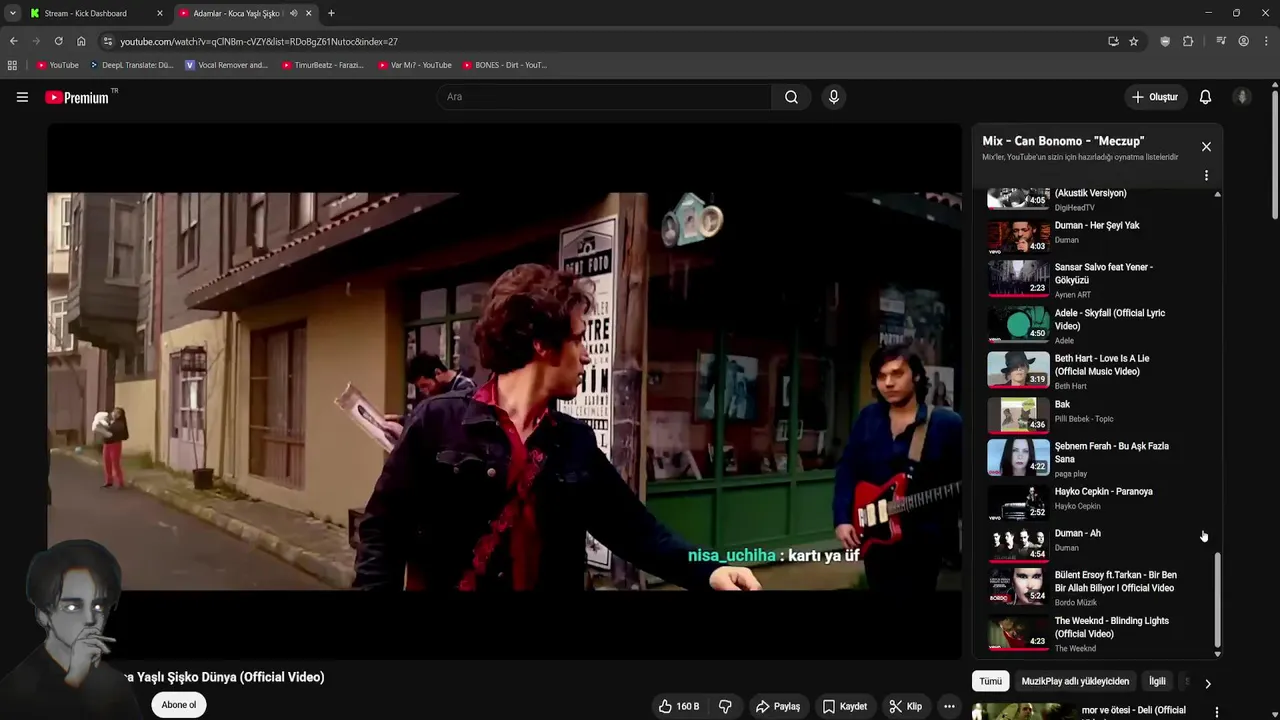This screenshot has height=720, width=1280.
Task: Expand the tab search dropdown arrow
Action: 12,13
